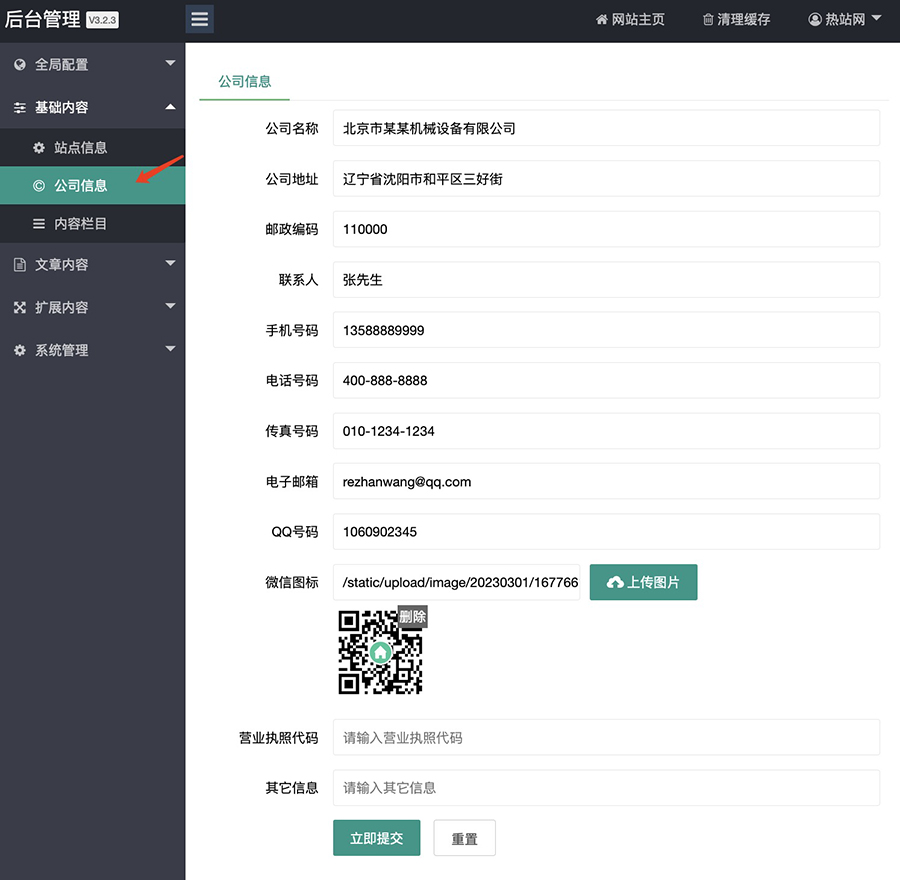
Task: Click the cloud upload icon on 上传图片
Action: (x=615, y=583)
